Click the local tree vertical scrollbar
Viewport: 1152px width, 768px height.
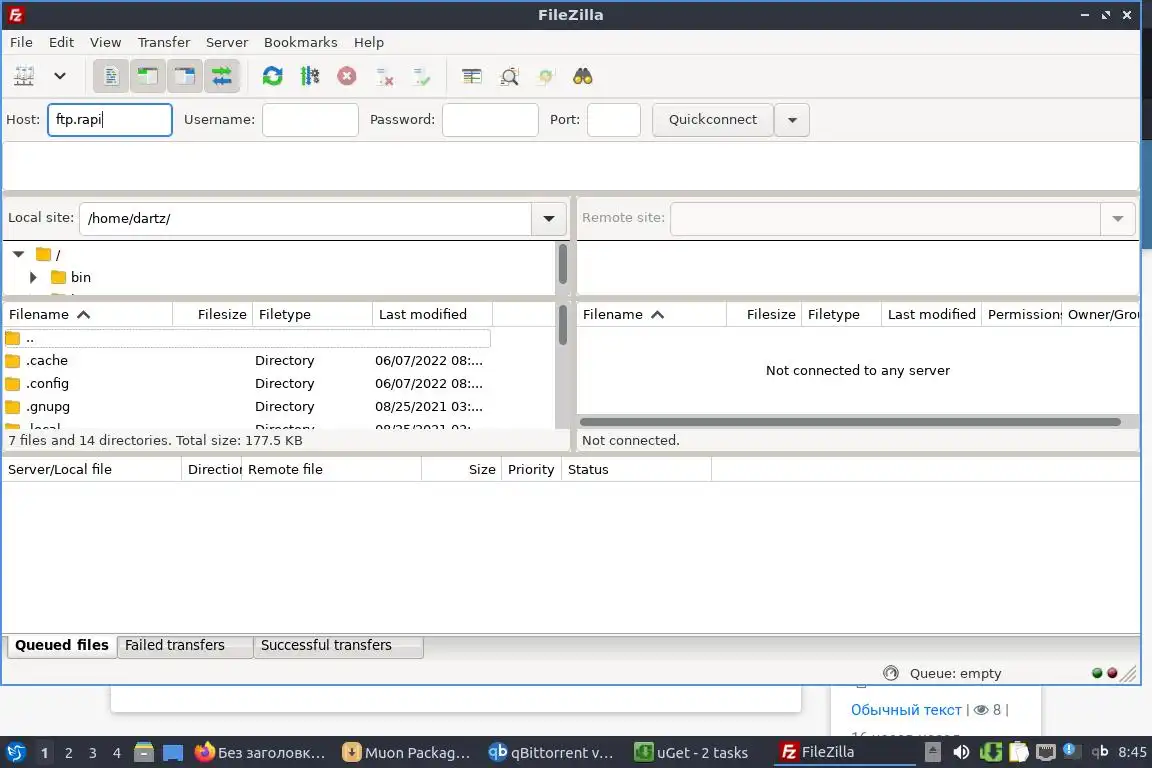(x=563, y=265)
